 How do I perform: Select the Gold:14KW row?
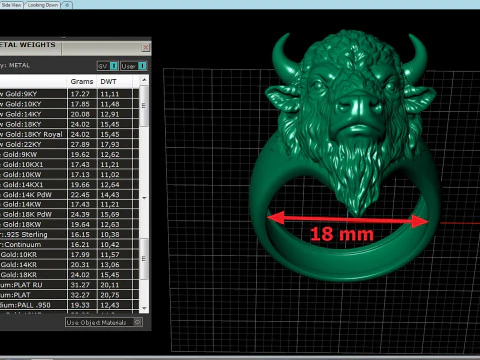pyautogui.click(x=69, y=204)
